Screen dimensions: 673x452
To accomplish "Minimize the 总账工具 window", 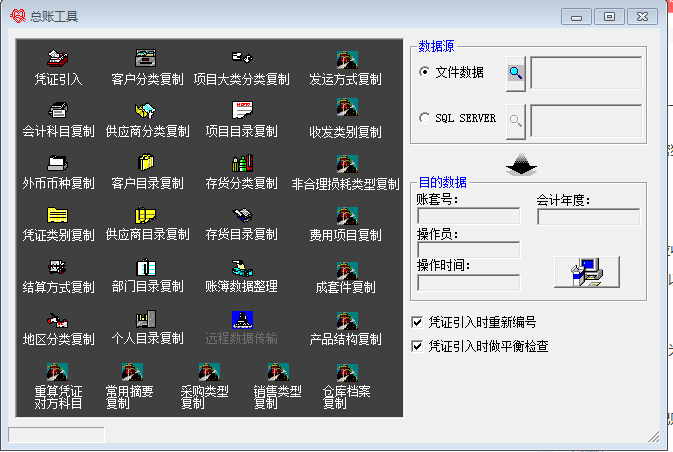I will (576, 17).
